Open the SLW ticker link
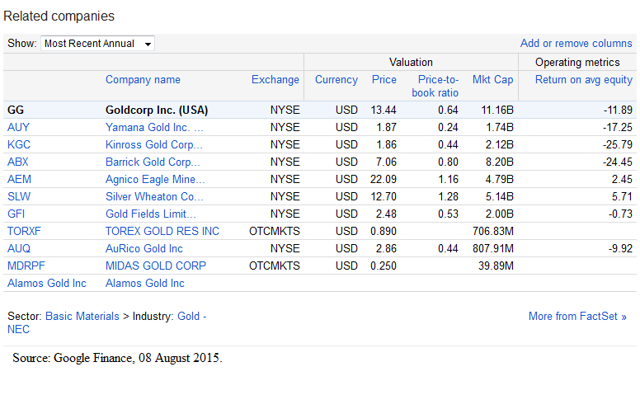The width and height of the screenshot is (640, 395). click(x=19, y=197)
